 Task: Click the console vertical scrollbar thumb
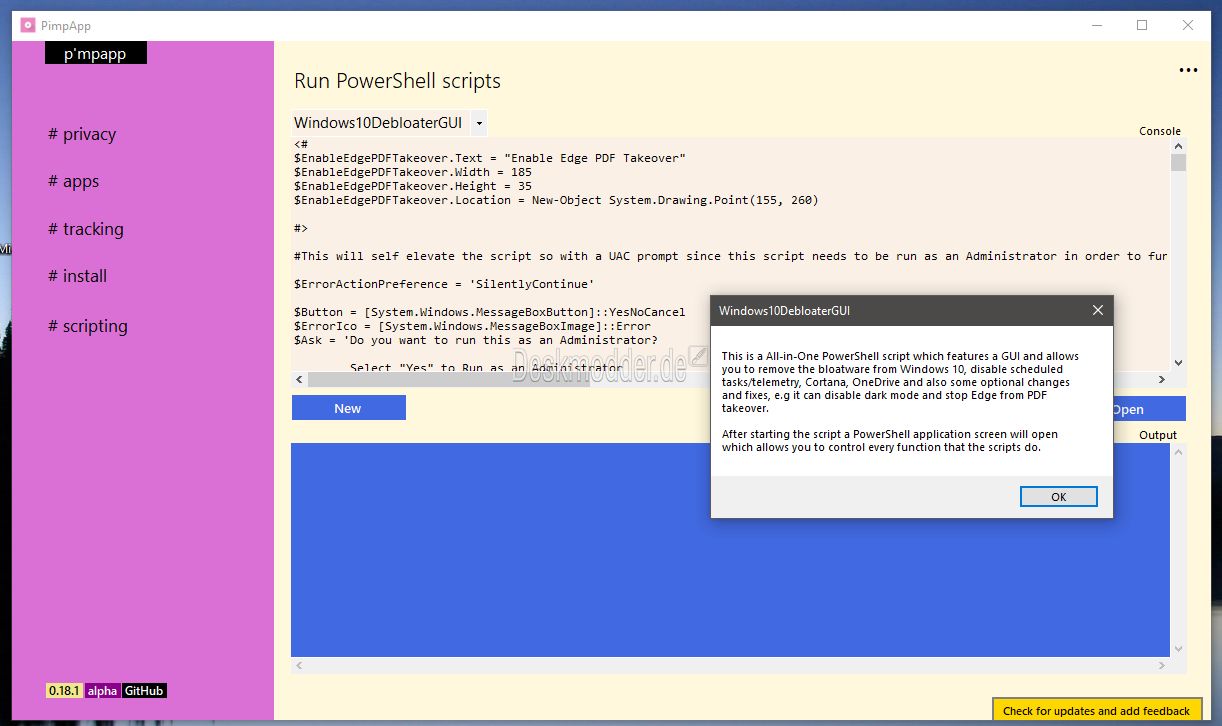[1178, 163]
